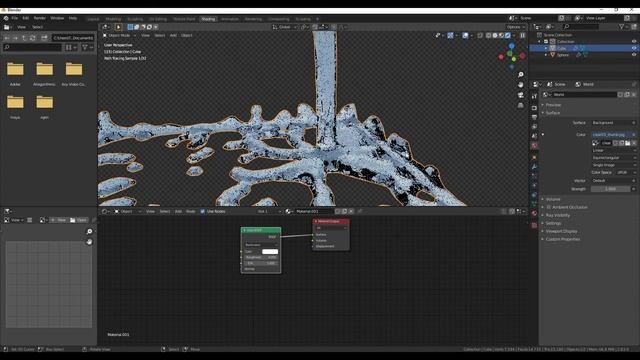Hide the Cube object with its eye icon
Screen dimensions: 640x360
634,48
